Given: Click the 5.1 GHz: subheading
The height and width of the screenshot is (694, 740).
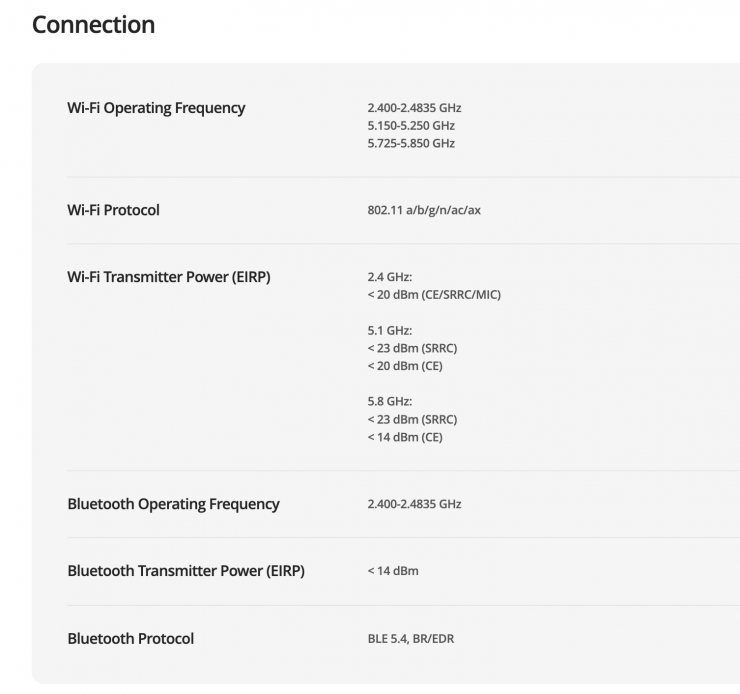Looking at the screenshot, I should point(390,331).
